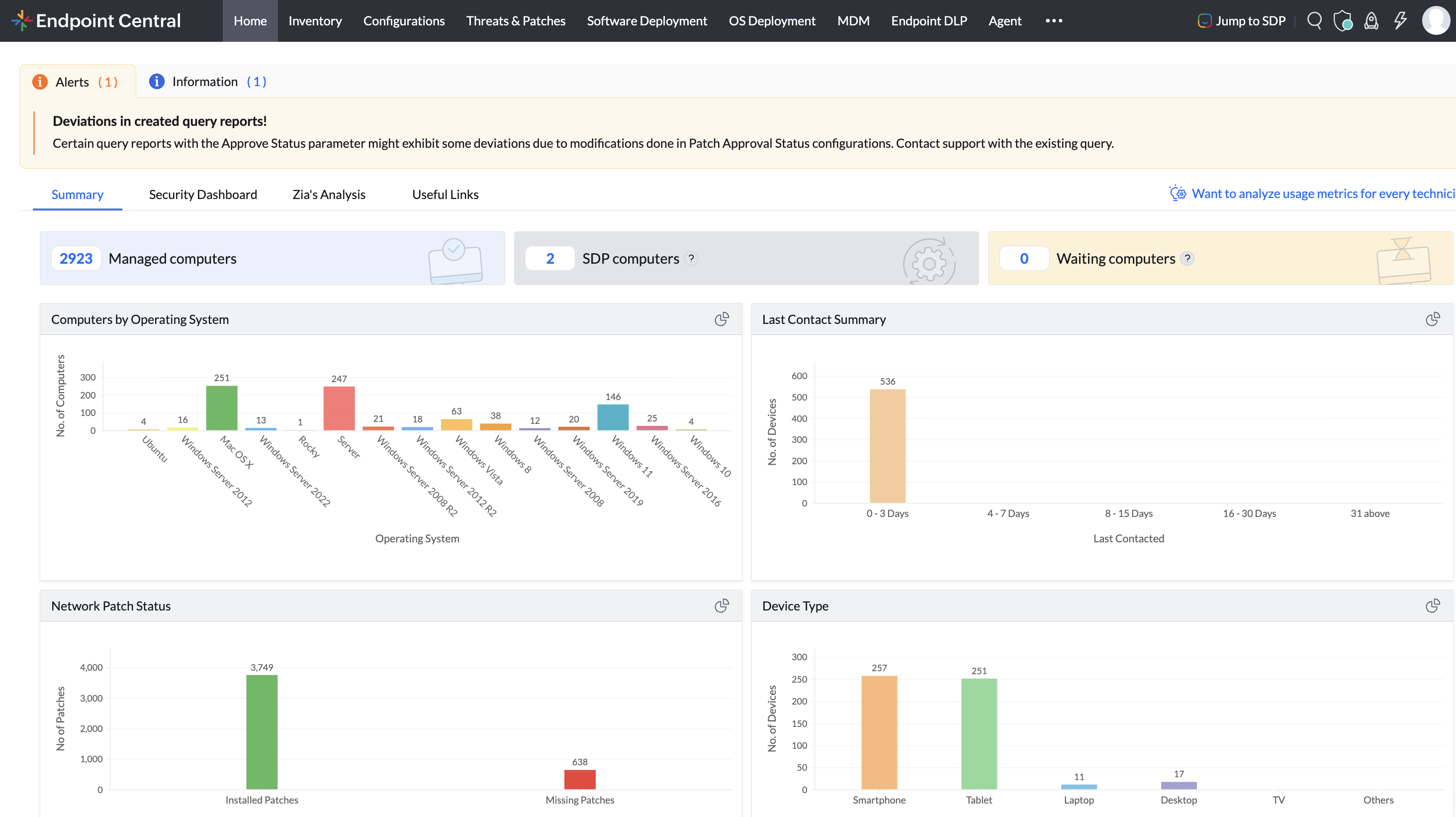Open chart options for Computers by Operating System
The image size is (1456, 817).
722,319
